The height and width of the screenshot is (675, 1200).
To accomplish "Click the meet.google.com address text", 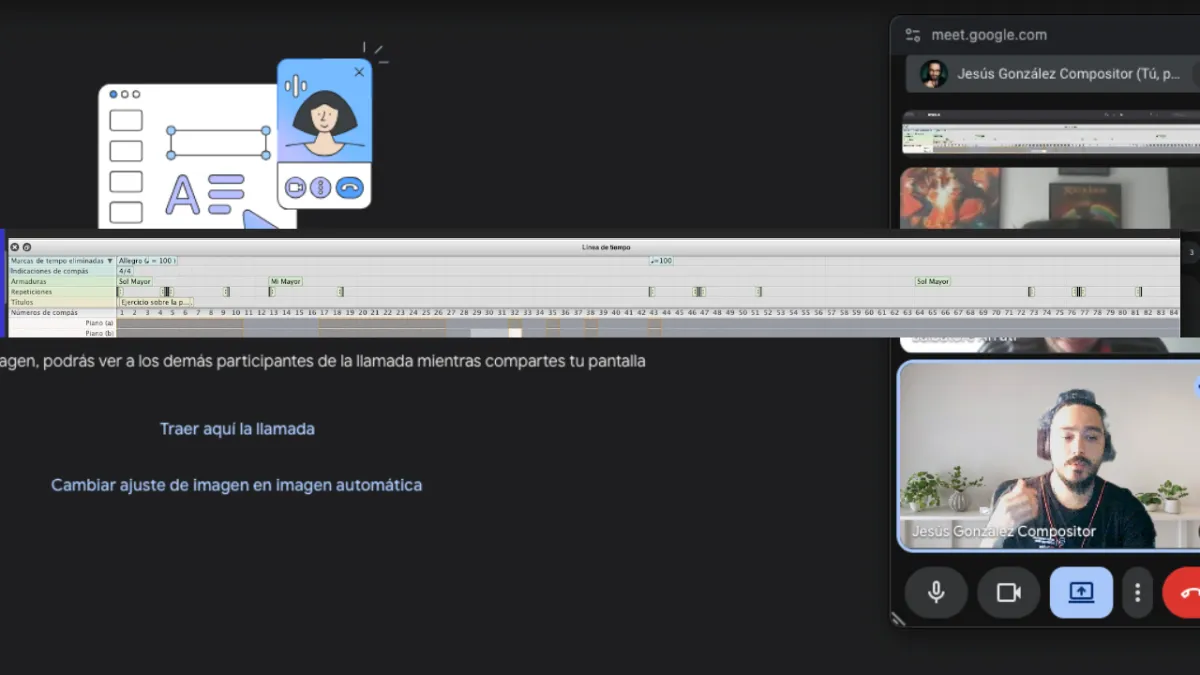I will coord(989,34).
